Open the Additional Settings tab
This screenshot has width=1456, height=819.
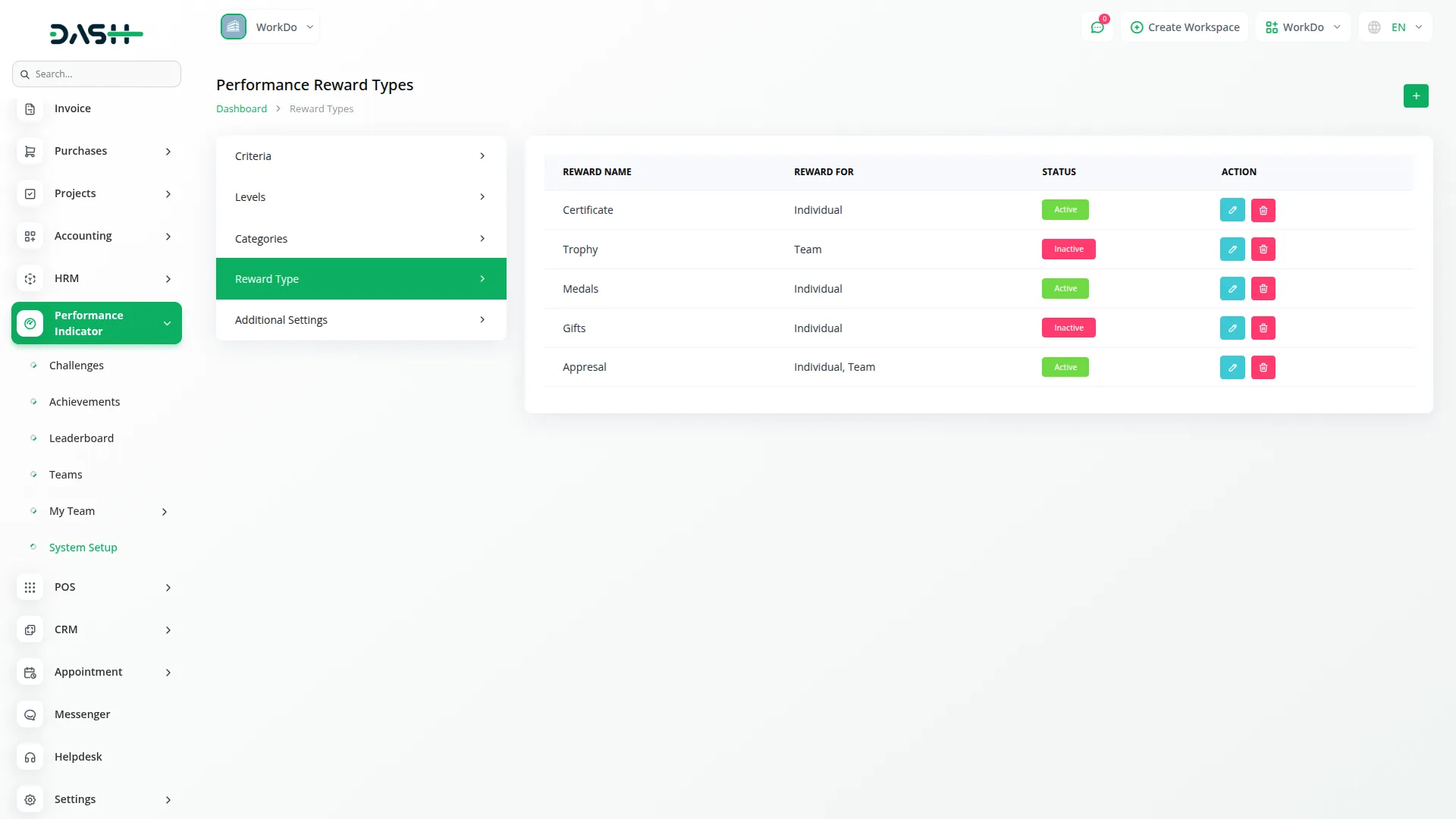(x=361, y=320)
